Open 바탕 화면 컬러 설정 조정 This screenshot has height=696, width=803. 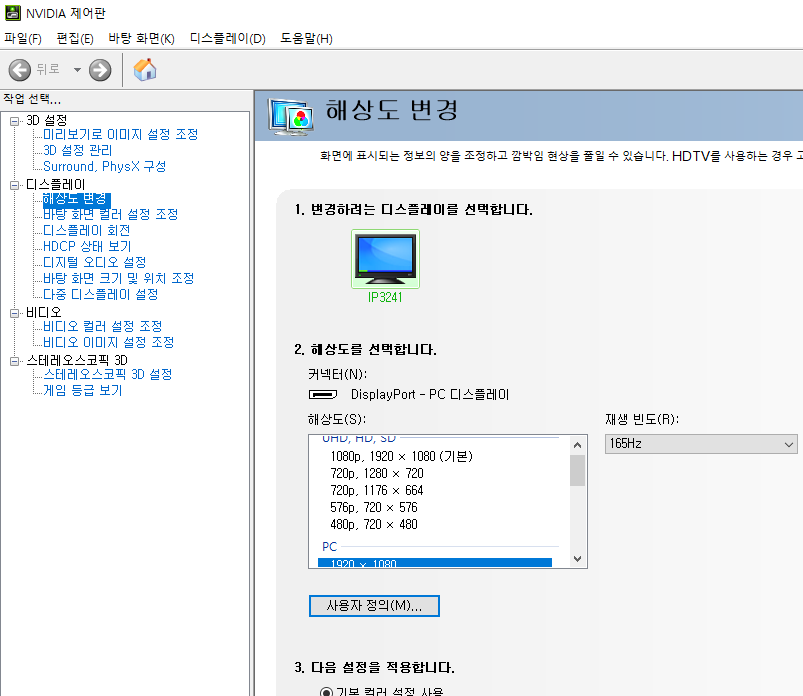click(111, 214)
